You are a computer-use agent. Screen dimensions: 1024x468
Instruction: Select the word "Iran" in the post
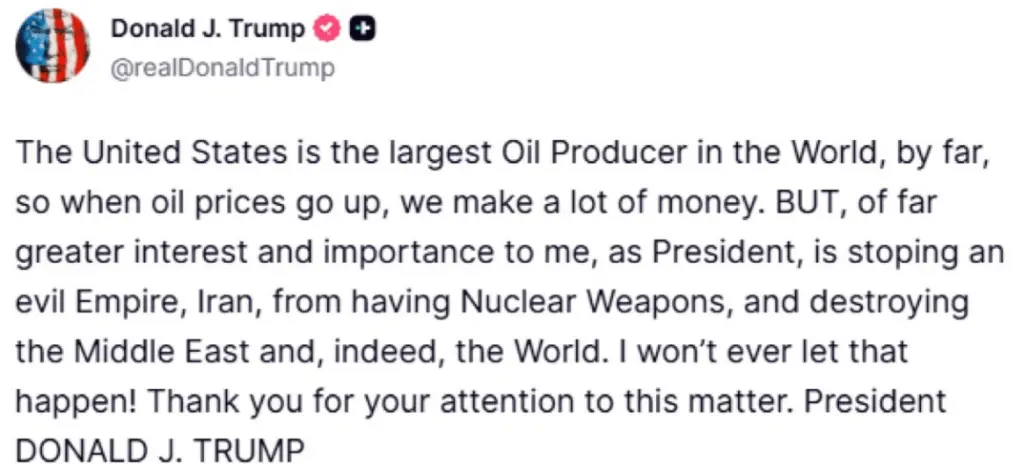tap(181, 303)
